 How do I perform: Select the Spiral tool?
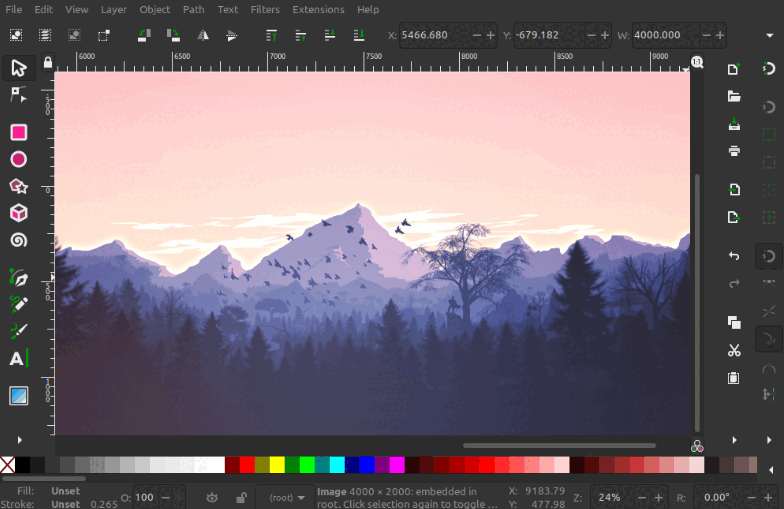[x=18, y=240]
